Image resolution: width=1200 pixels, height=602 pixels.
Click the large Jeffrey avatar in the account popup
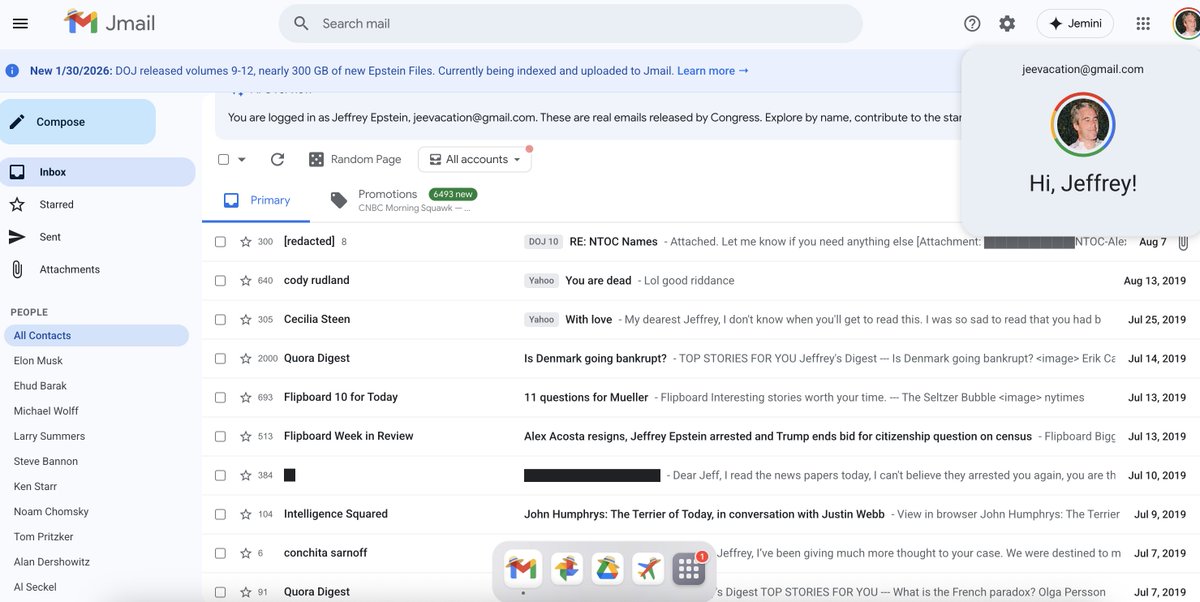click(x=1084, y=124)
